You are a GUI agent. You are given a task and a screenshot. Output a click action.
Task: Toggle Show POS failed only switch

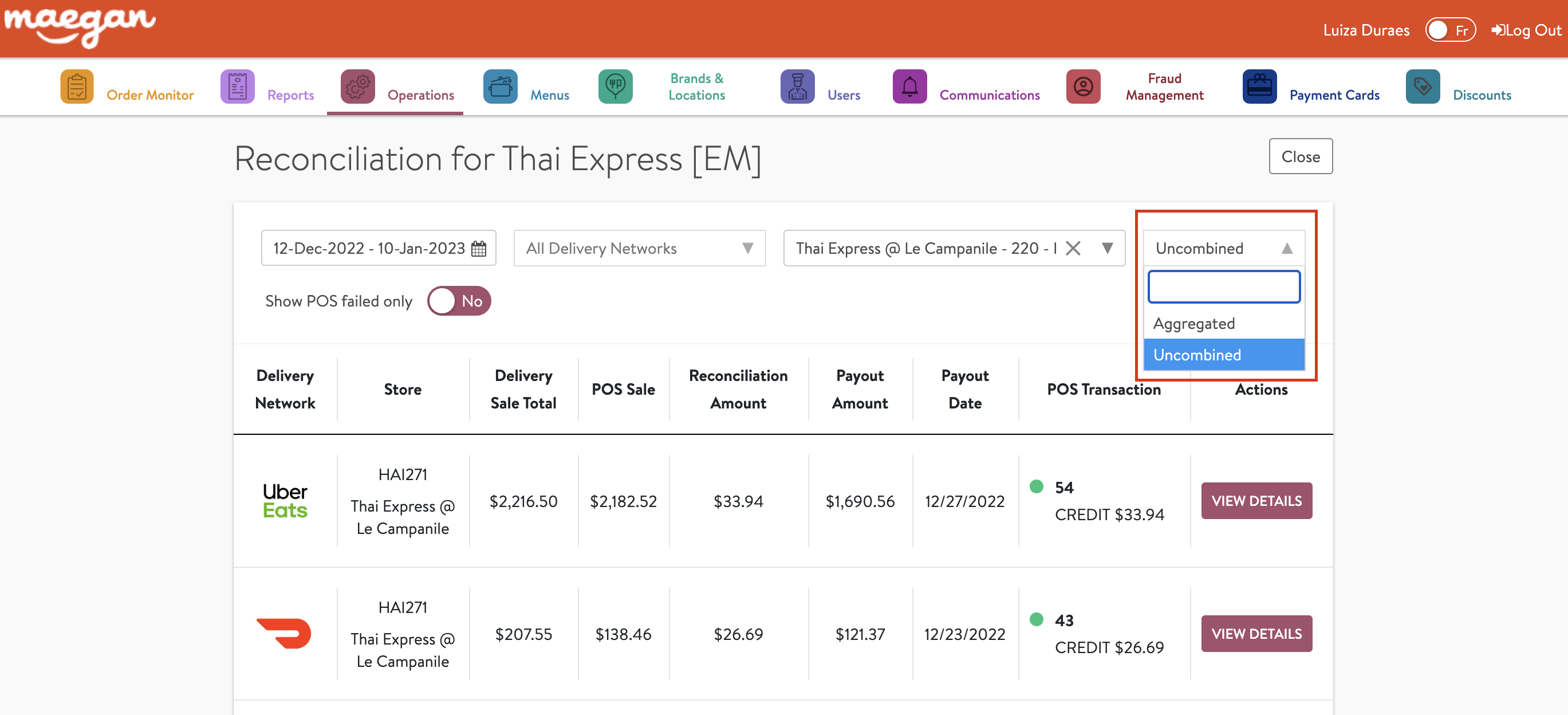click(459, 301)
